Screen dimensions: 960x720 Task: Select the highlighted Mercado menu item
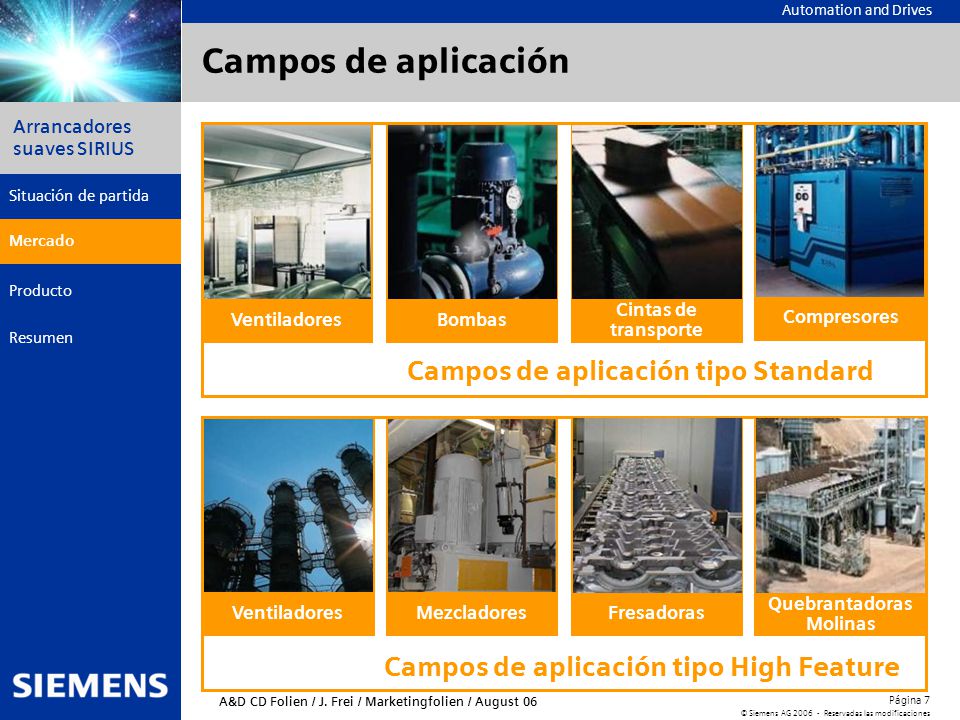[x=90, y=241]
